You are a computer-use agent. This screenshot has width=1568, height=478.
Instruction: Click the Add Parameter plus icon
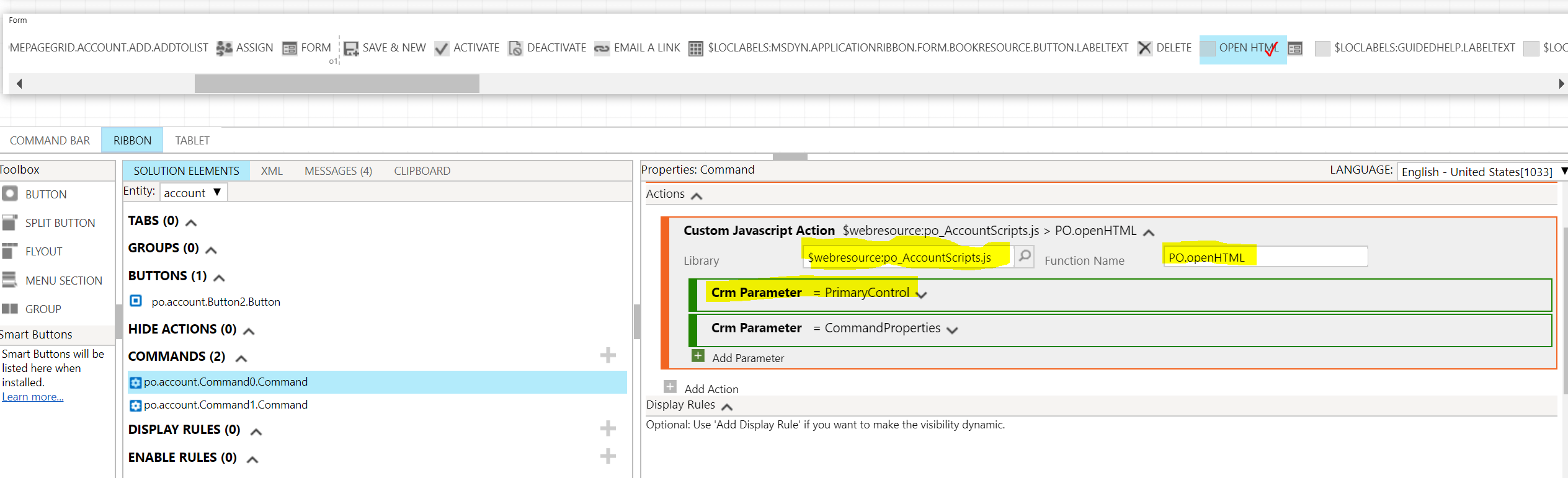tap(698, 356)
